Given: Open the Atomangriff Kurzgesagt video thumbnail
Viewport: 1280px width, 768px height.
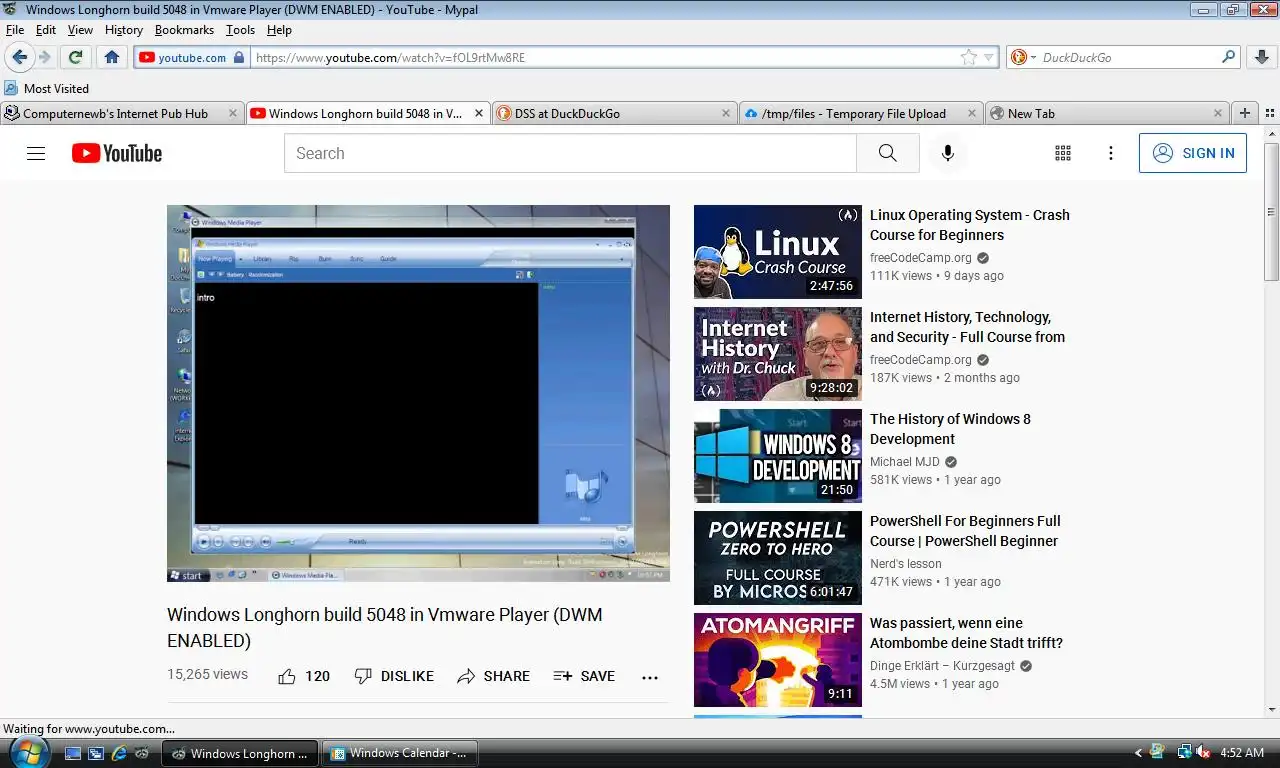Looking at the screenshot, I should click(778, 660).
